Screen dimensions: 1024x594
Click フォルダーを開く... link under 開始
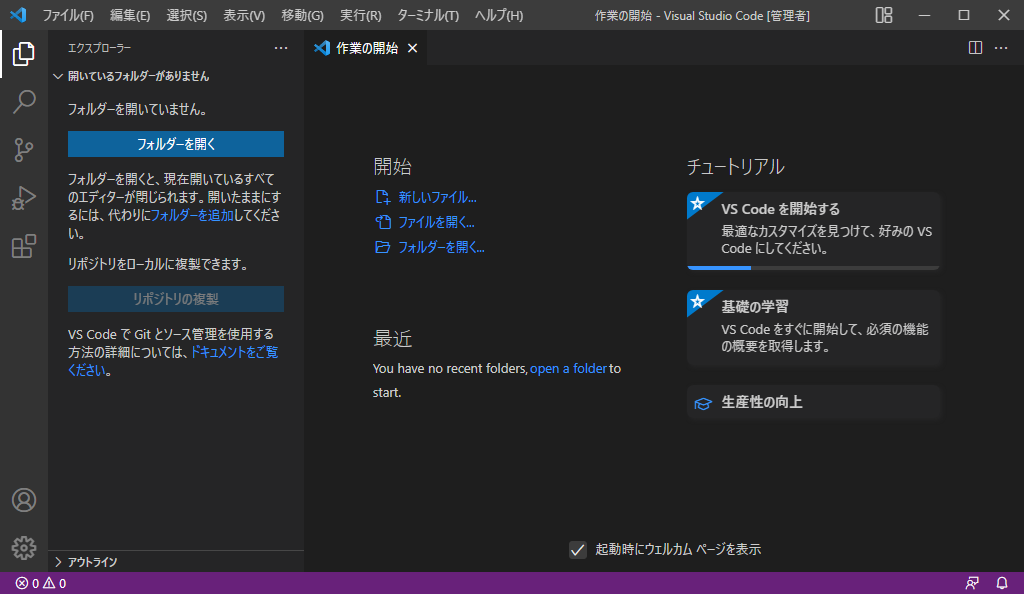coord(430,247)
